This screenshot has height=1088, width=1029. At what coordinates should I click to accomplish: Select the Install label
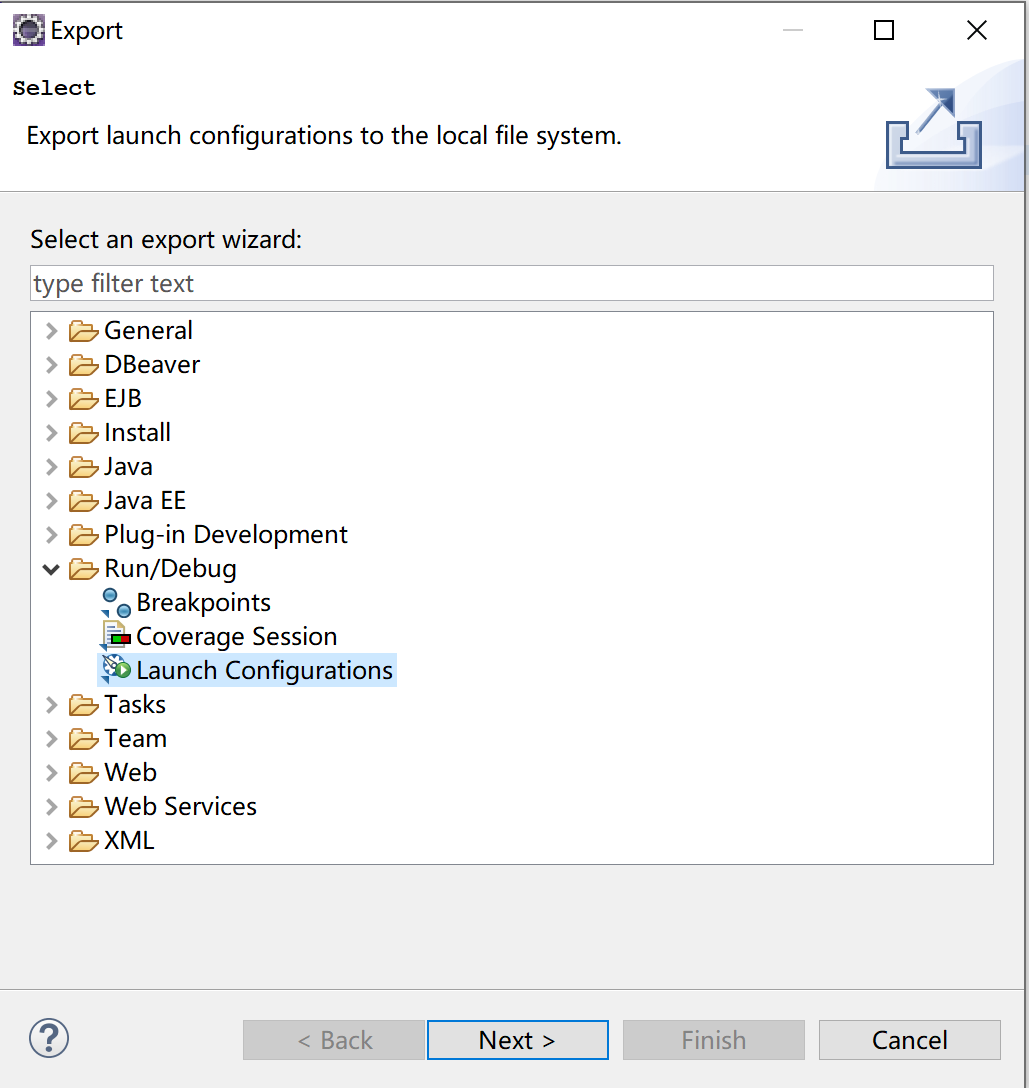coord(137,432)
